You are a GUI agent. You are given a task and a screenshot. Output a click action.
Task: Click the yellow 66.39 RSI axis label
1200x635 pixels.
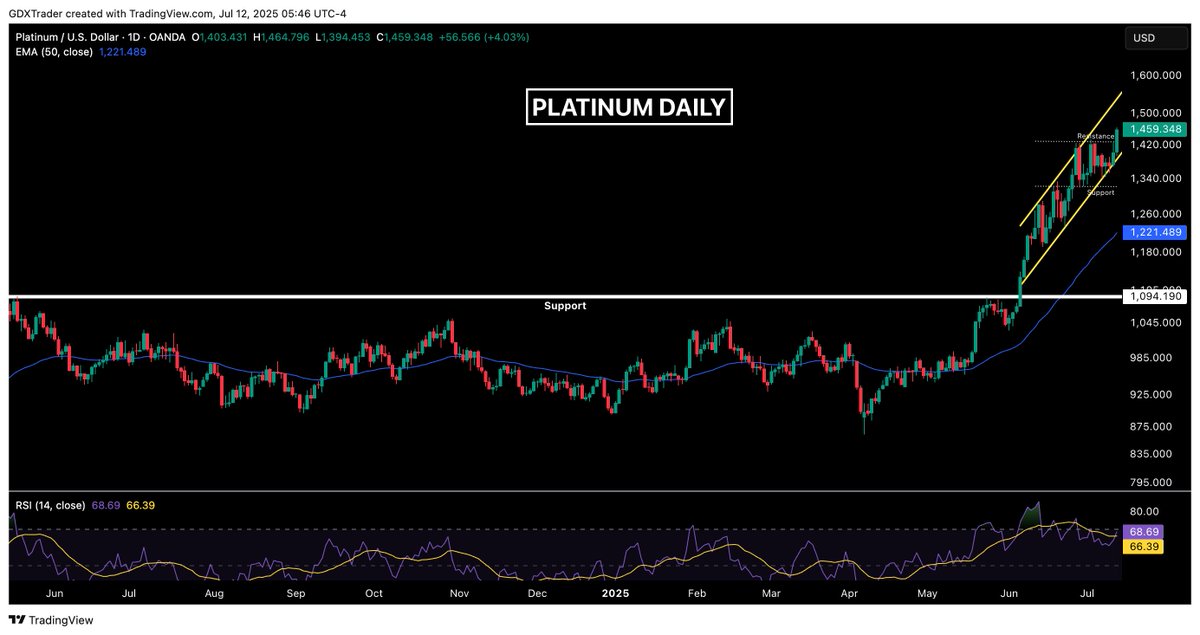[x=1142, y=546]
